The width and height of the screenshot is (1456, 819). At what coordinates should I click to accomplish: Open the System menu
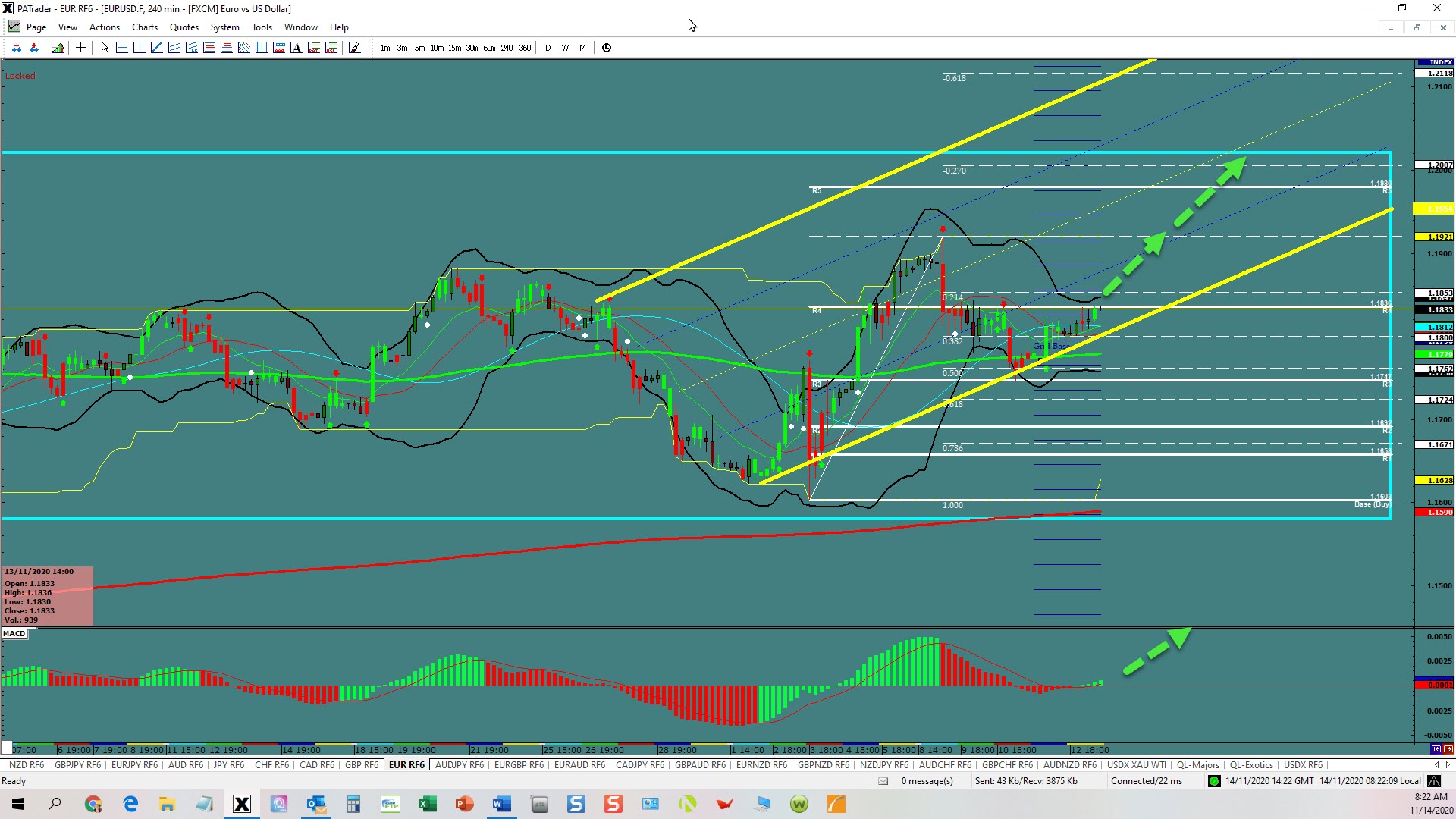[x=225, y=27]
